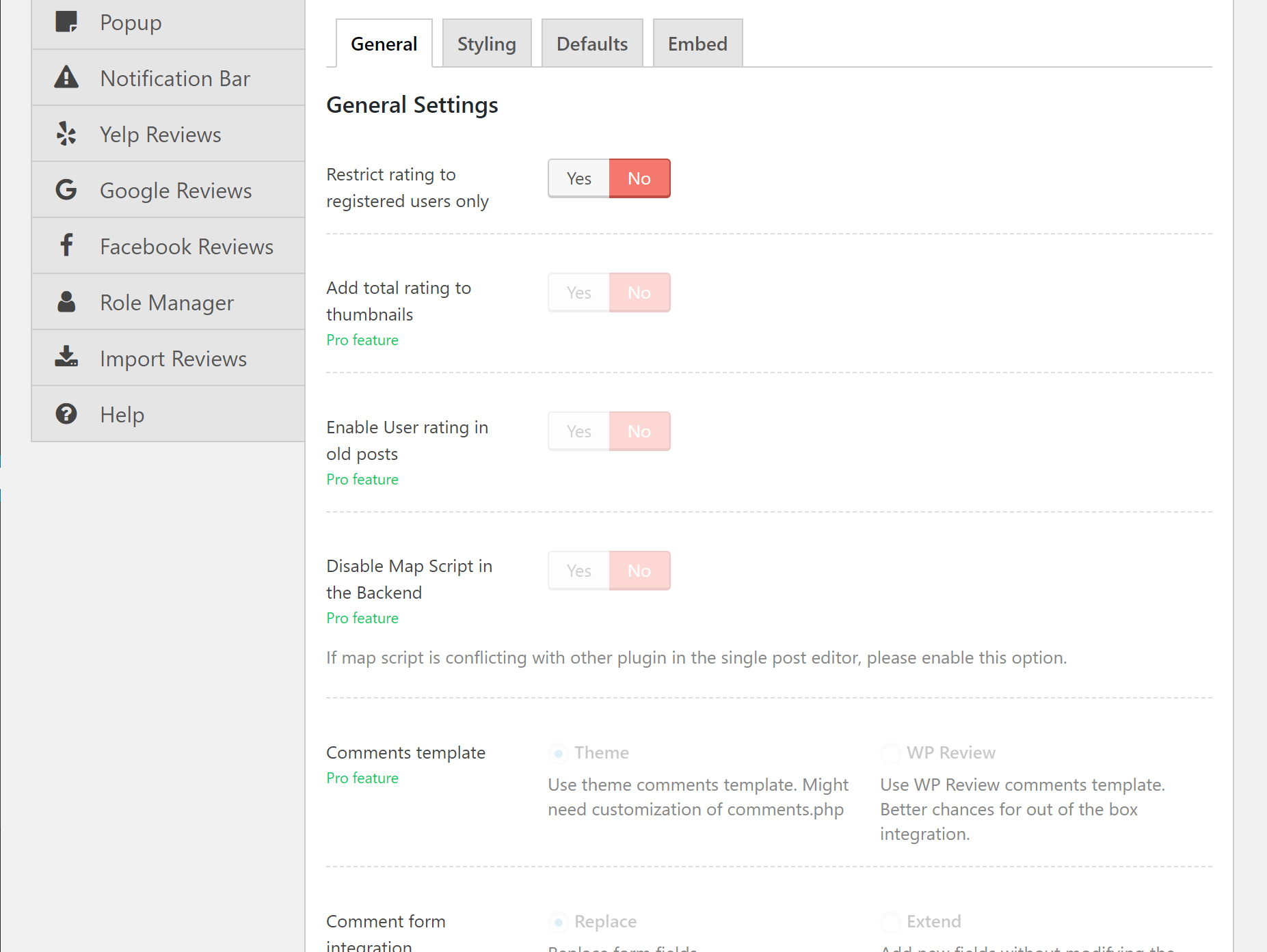Switch to the Styling tab

tap(487, 42)
